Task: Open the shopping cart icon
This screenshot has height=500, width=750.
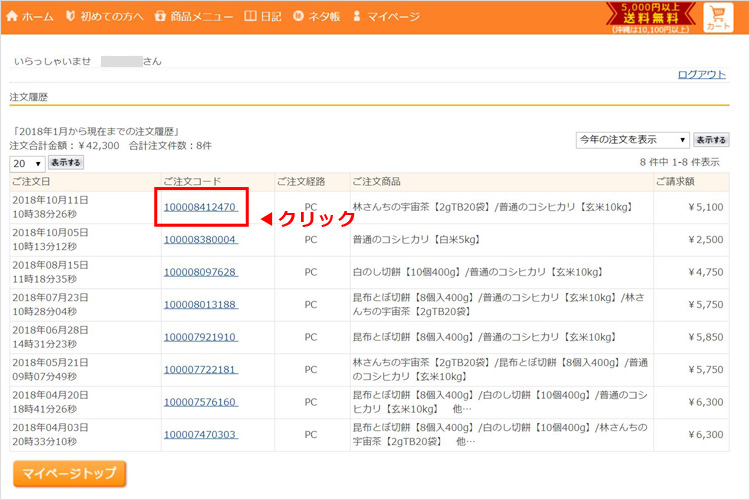Action: (x=718, y=17)
